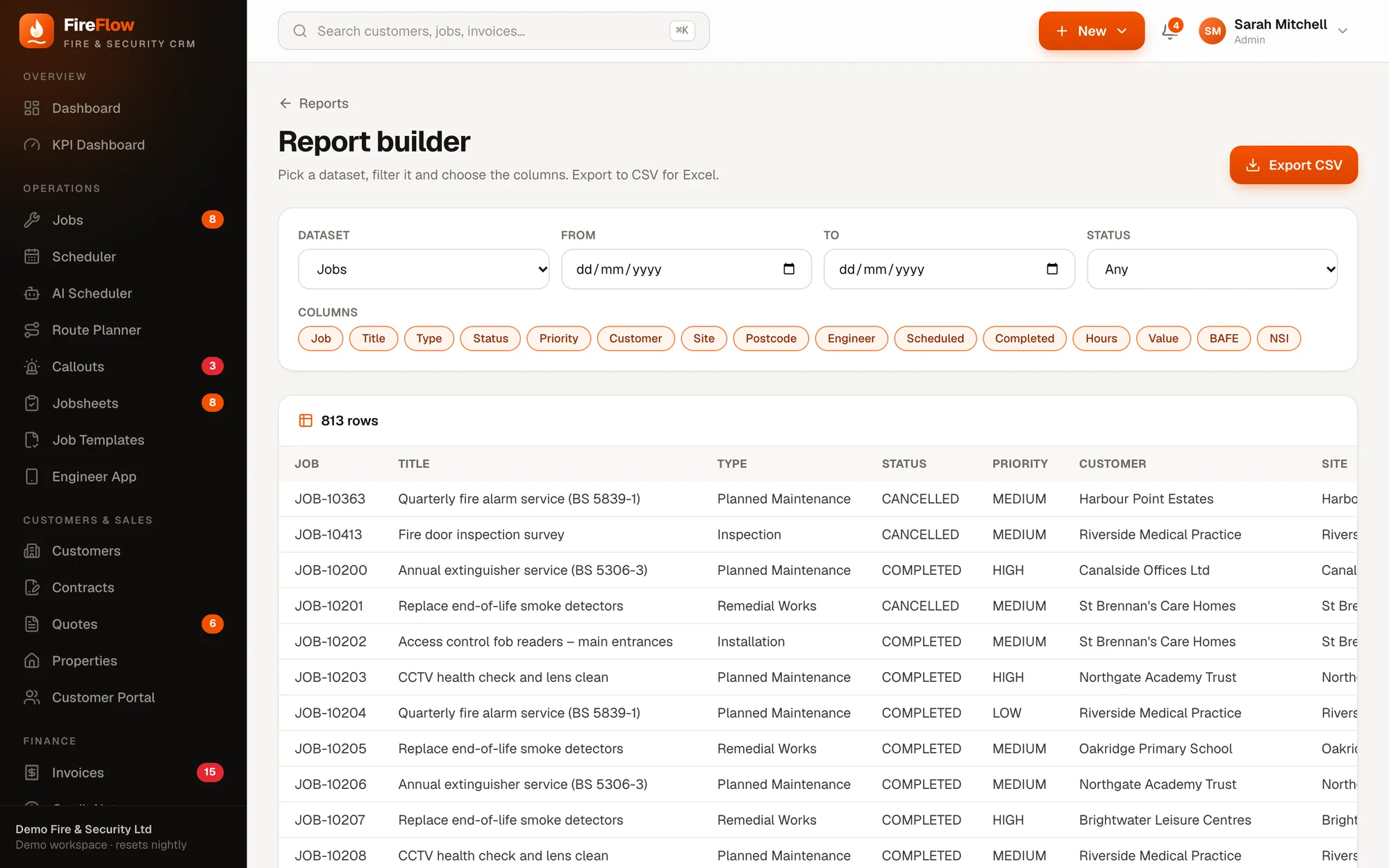Click the FROM date input field
Image resolution: width=1389 pixels, height=868 pixels.
click(x=686, y=269)
